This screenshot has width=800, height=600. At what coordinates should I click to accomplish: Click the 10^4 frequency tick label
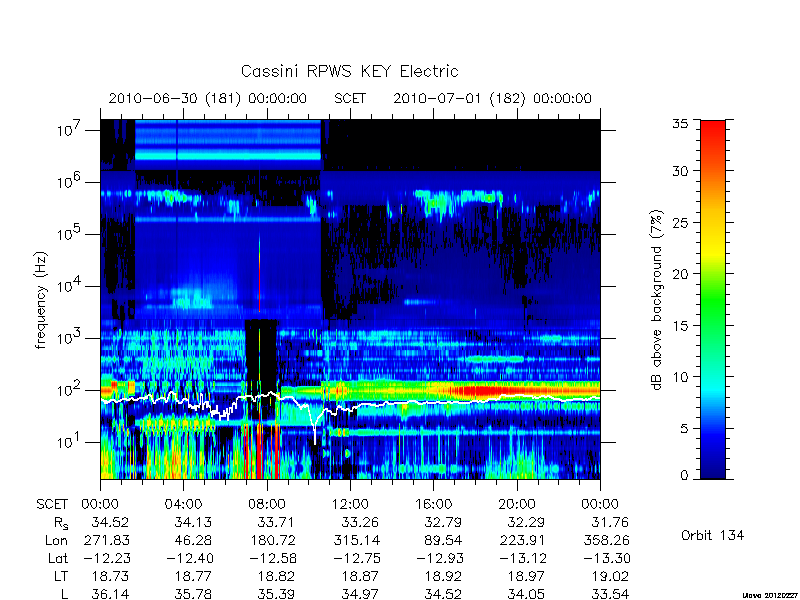tap(70, 286)
